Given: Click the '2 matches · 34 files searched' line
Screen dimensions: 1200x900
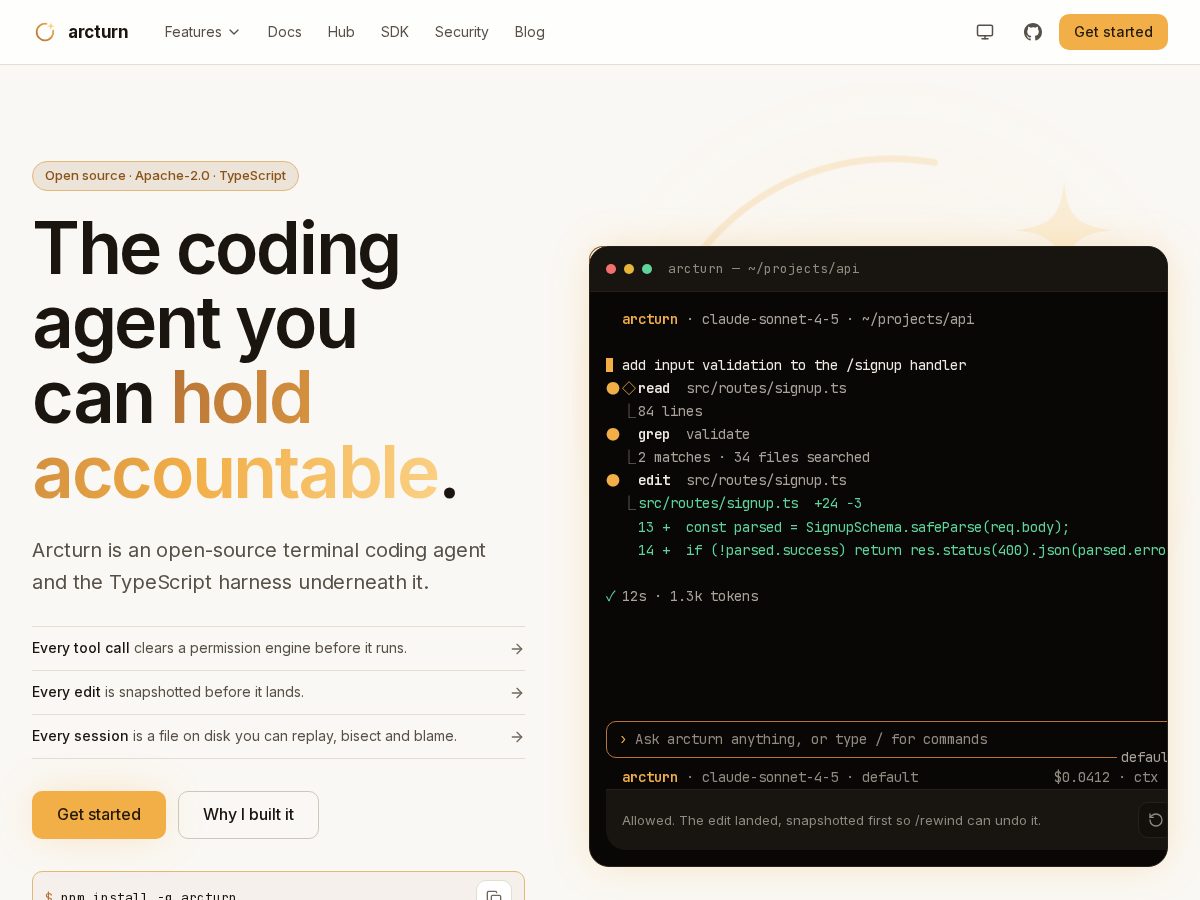Looking at the screenshot, I should click(x=754, y=457).
